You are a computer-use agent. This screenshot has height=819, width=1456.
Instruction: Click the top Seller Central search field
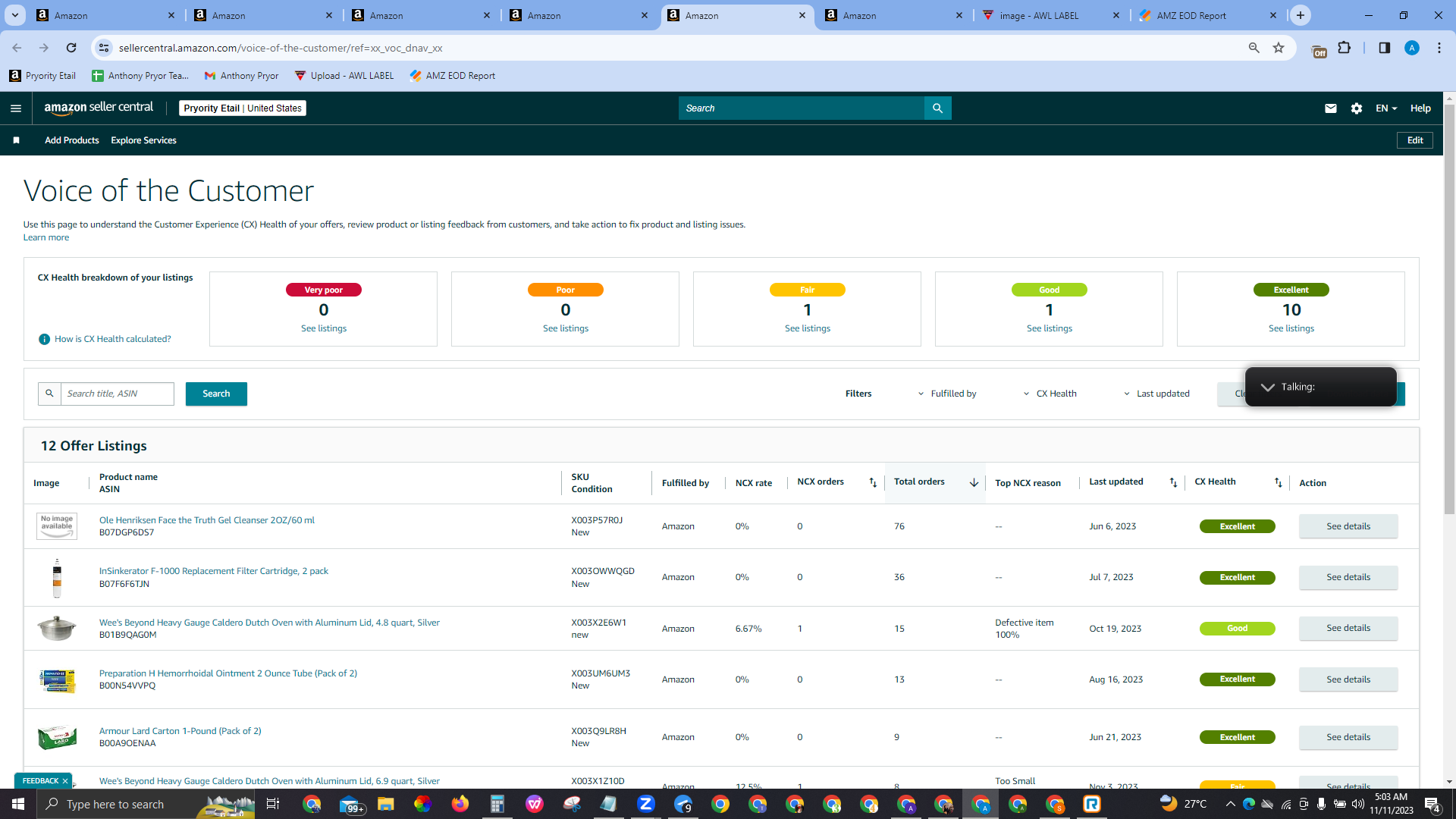click(x=802, y=108)
